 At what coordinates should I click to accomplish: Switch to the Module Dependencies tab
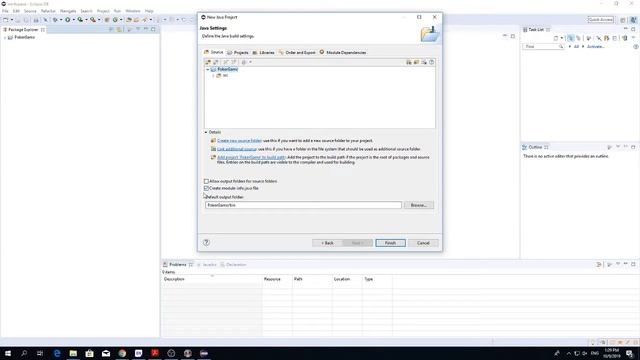[x=343, y=52]
